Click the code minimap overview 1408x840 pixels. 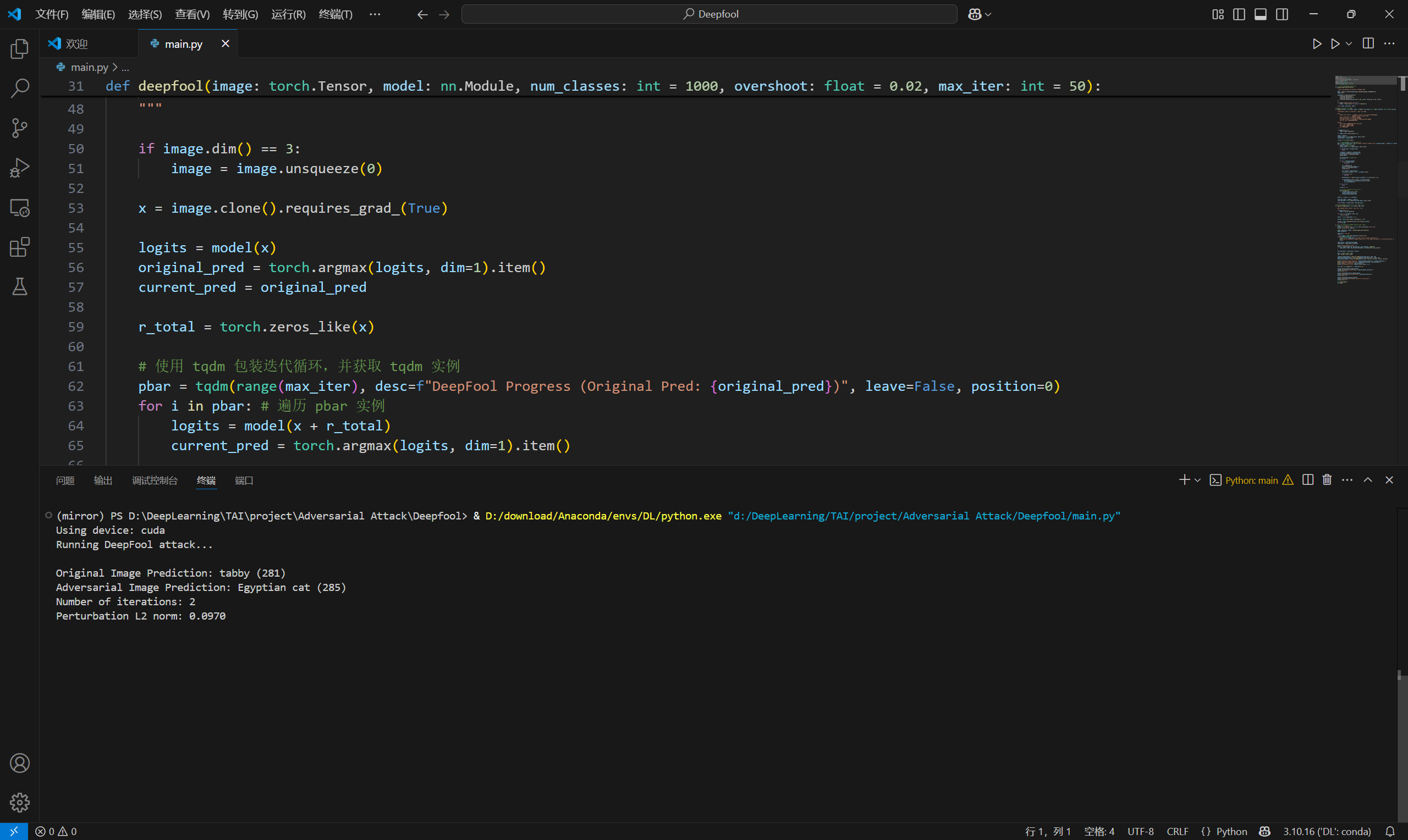coord(1365,181)
